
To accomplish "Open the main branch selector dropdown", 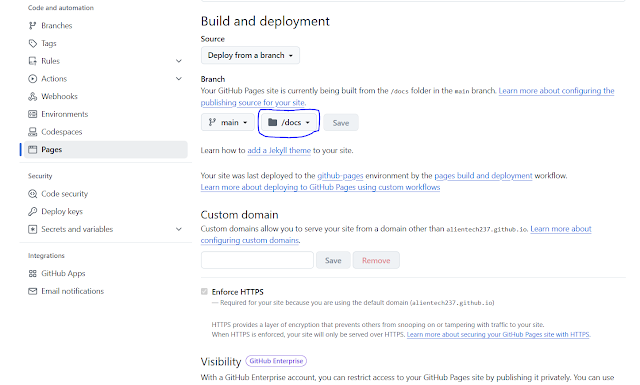I will click(x=228, y=122).
